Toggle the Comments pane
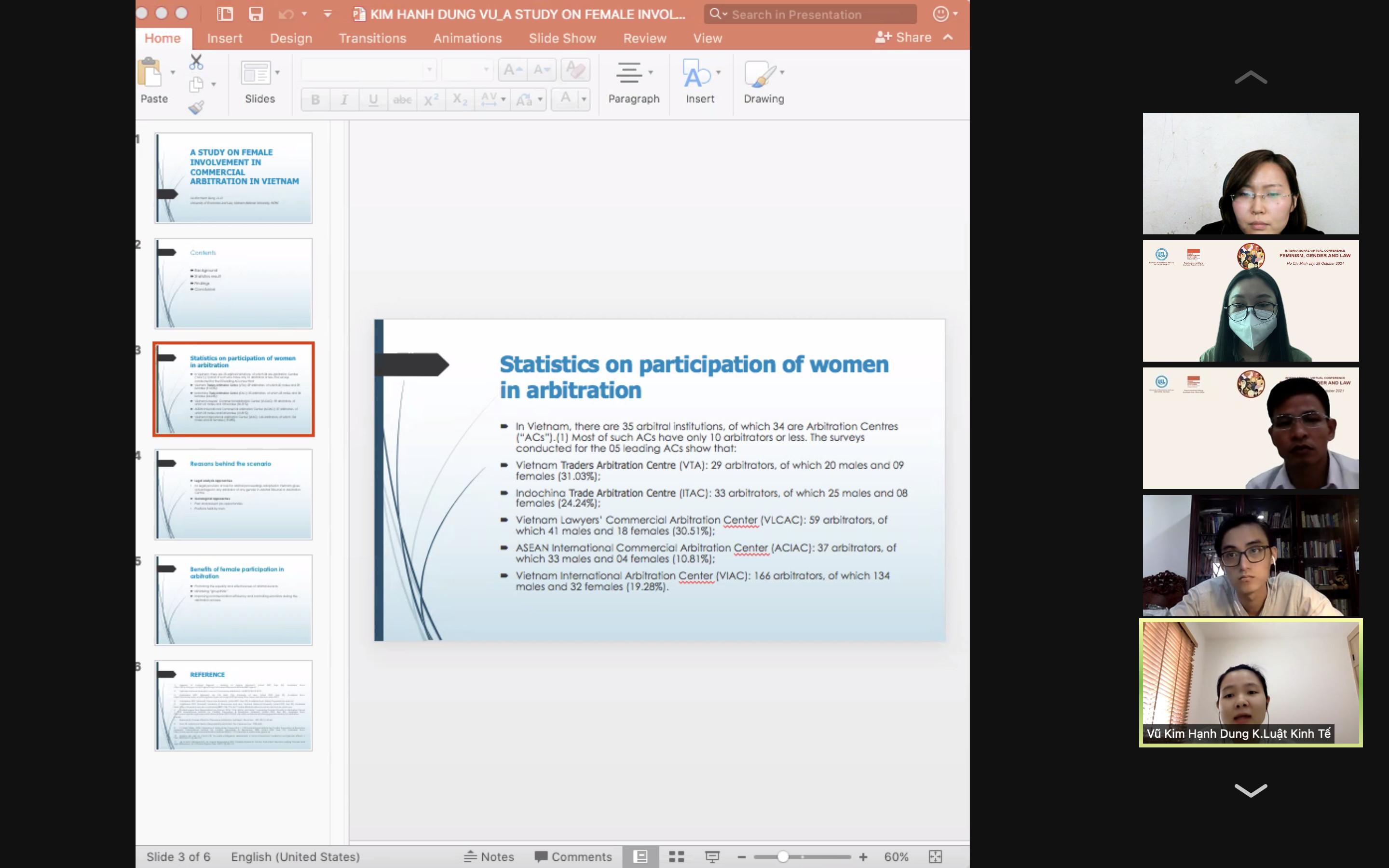Screen dimensions: 1389x868 573,856
